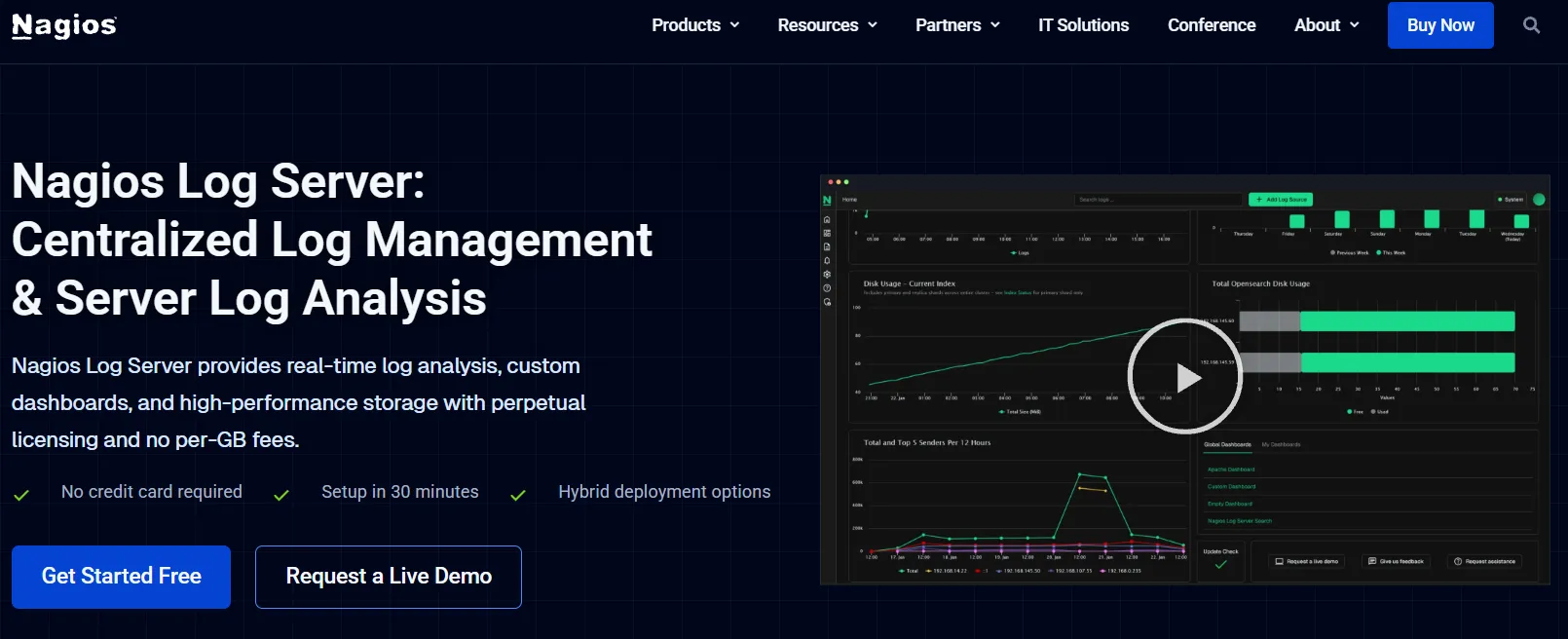Viewport: 1568px width, 639px height.
Task: Expand the Partners dropdown chevron
Action: (995, 25)
